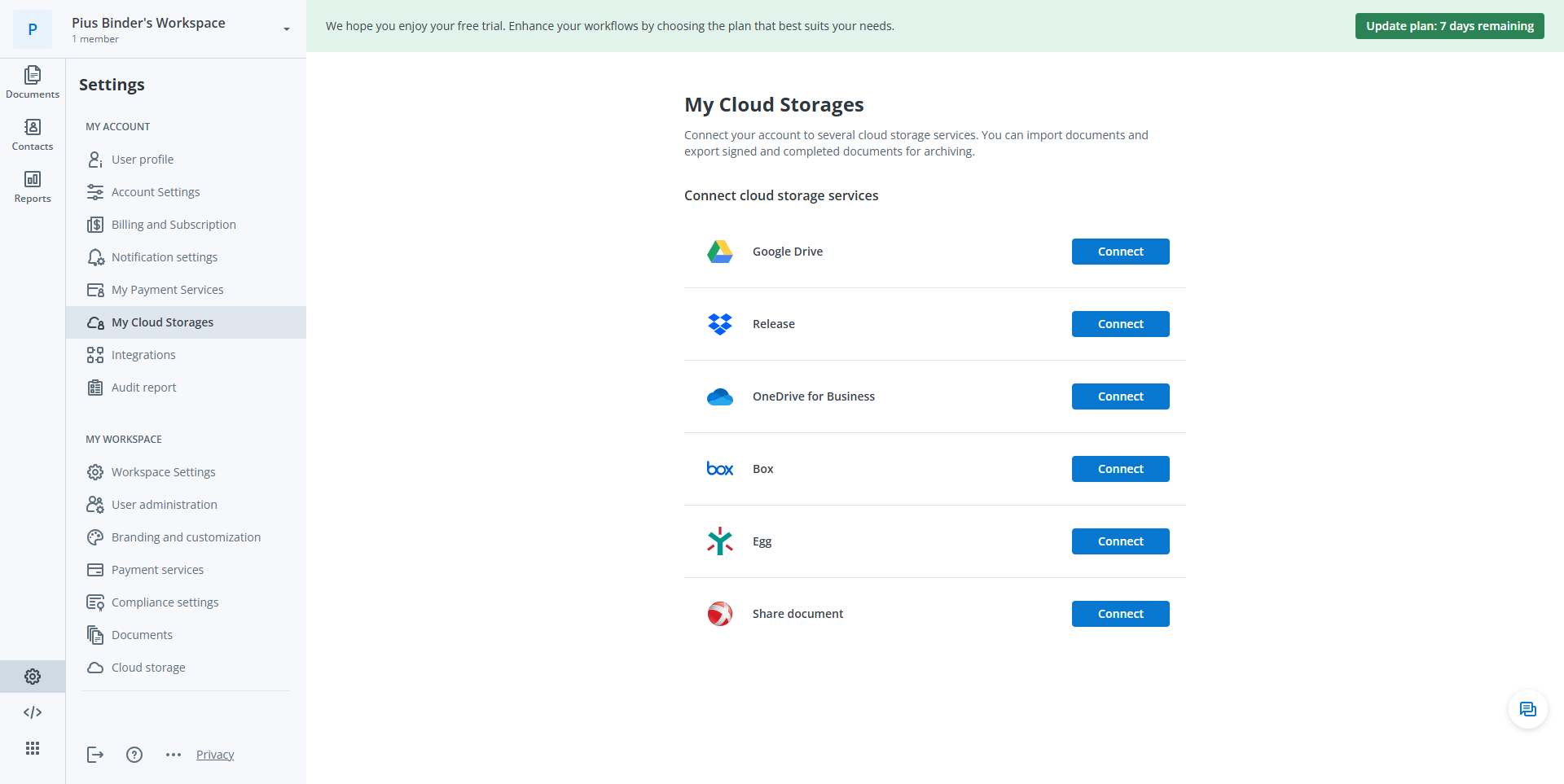Open the help question mark icon
The height and width of the screenshot is (784, 1564).
(x=134, y=755)
